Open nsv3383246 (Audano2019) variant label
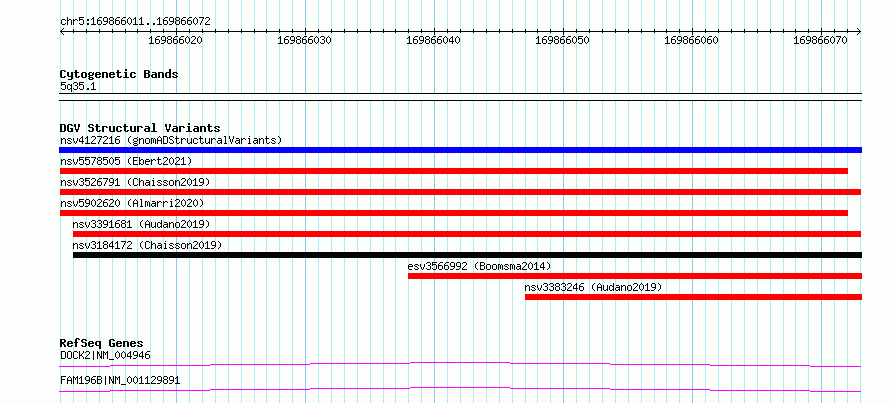The image size is (890, 403). [593, 287]
